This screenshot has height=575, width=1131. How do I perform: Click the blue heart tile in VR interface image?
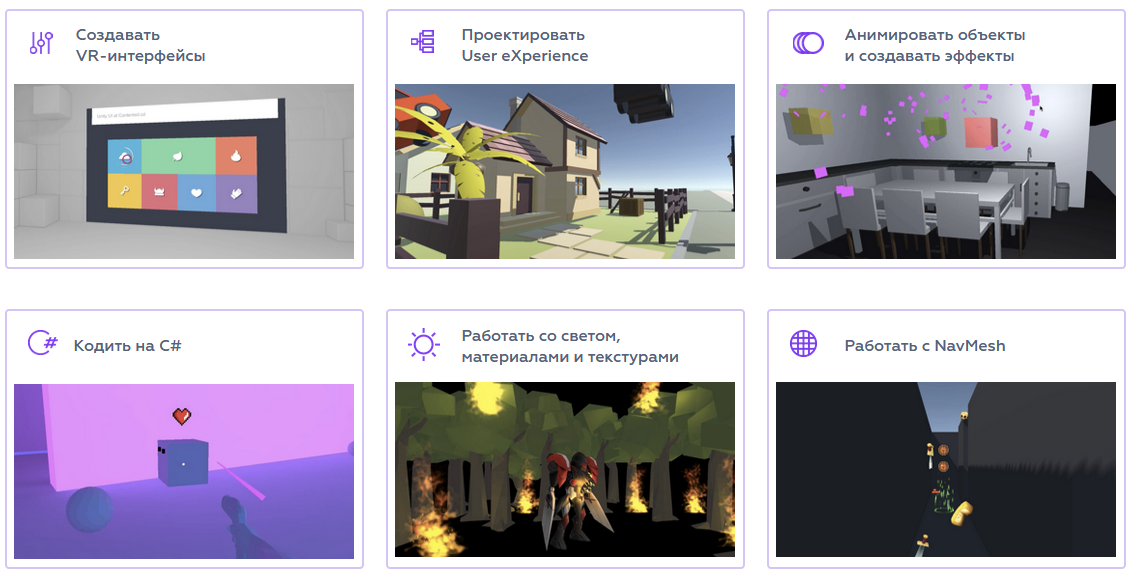196,193
